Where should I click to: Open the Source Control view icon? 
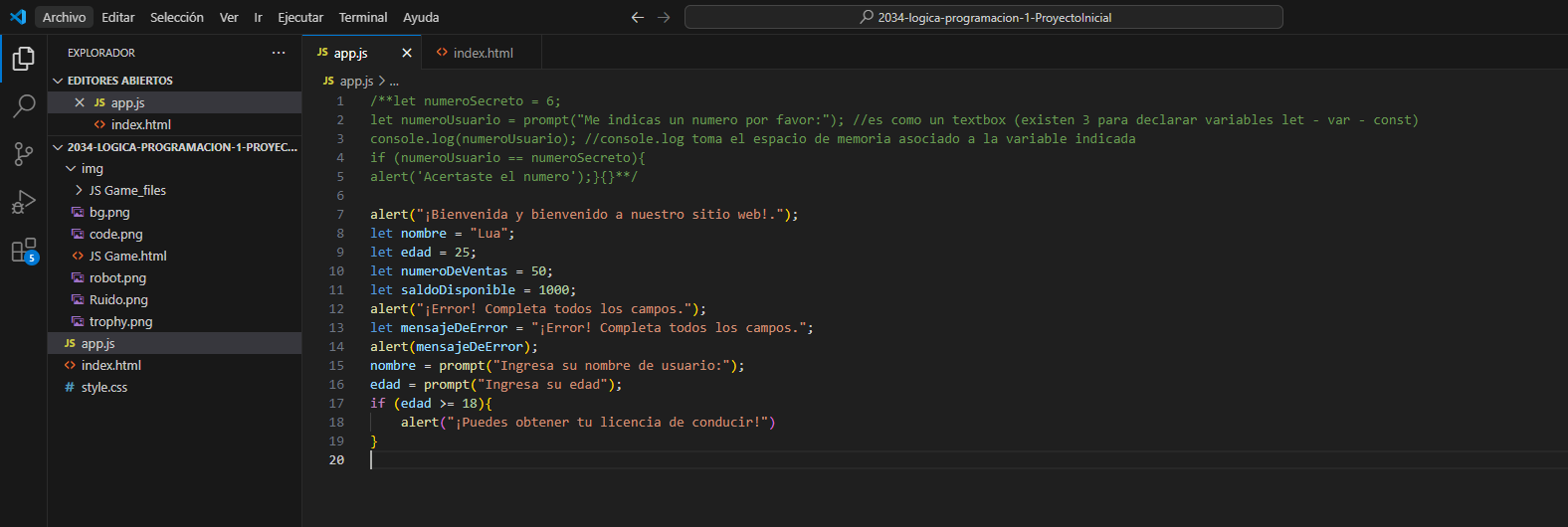pyautogui.click(x=24, y=153)
